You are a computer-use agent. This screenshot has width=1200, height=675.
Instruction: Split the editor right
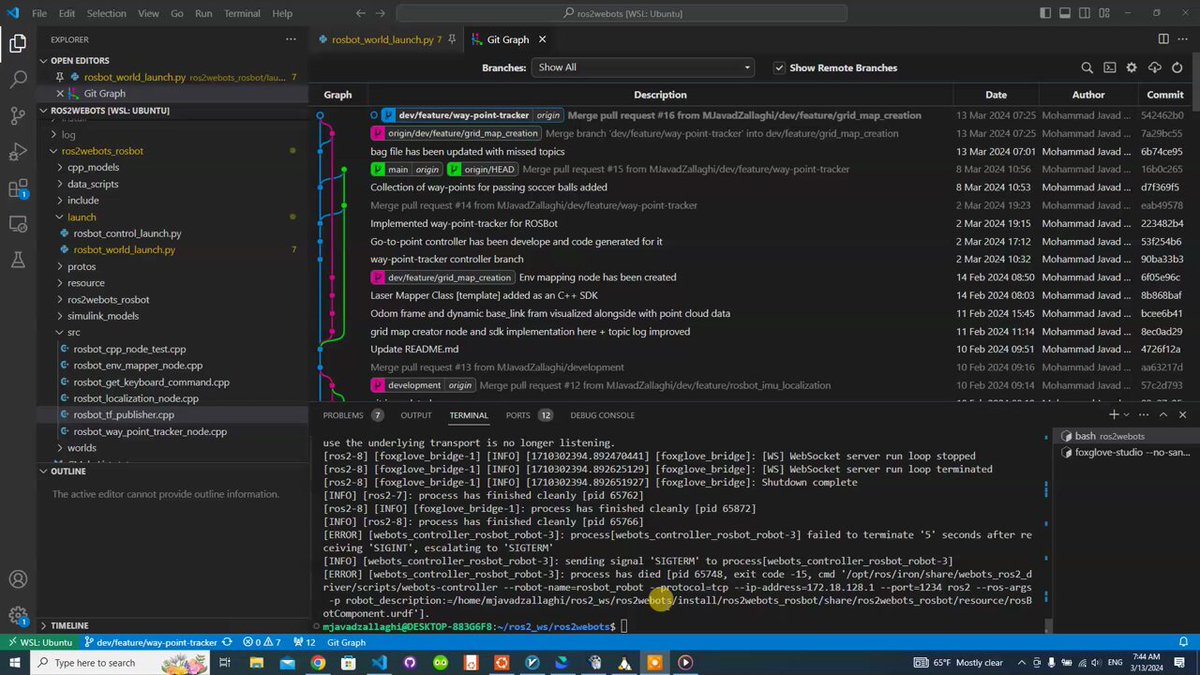(1163, 39)
